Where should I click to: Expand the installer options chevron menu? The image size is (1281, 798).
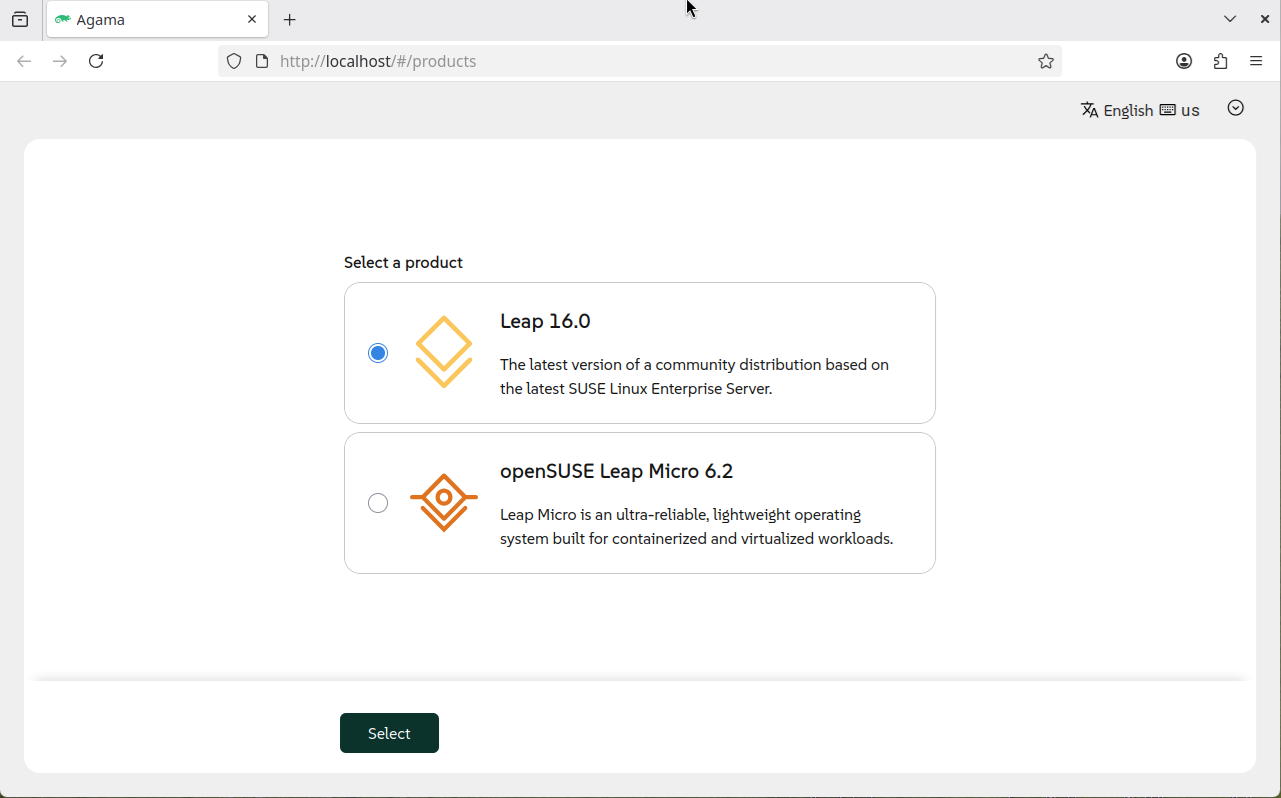click(x=1236, y=108)
